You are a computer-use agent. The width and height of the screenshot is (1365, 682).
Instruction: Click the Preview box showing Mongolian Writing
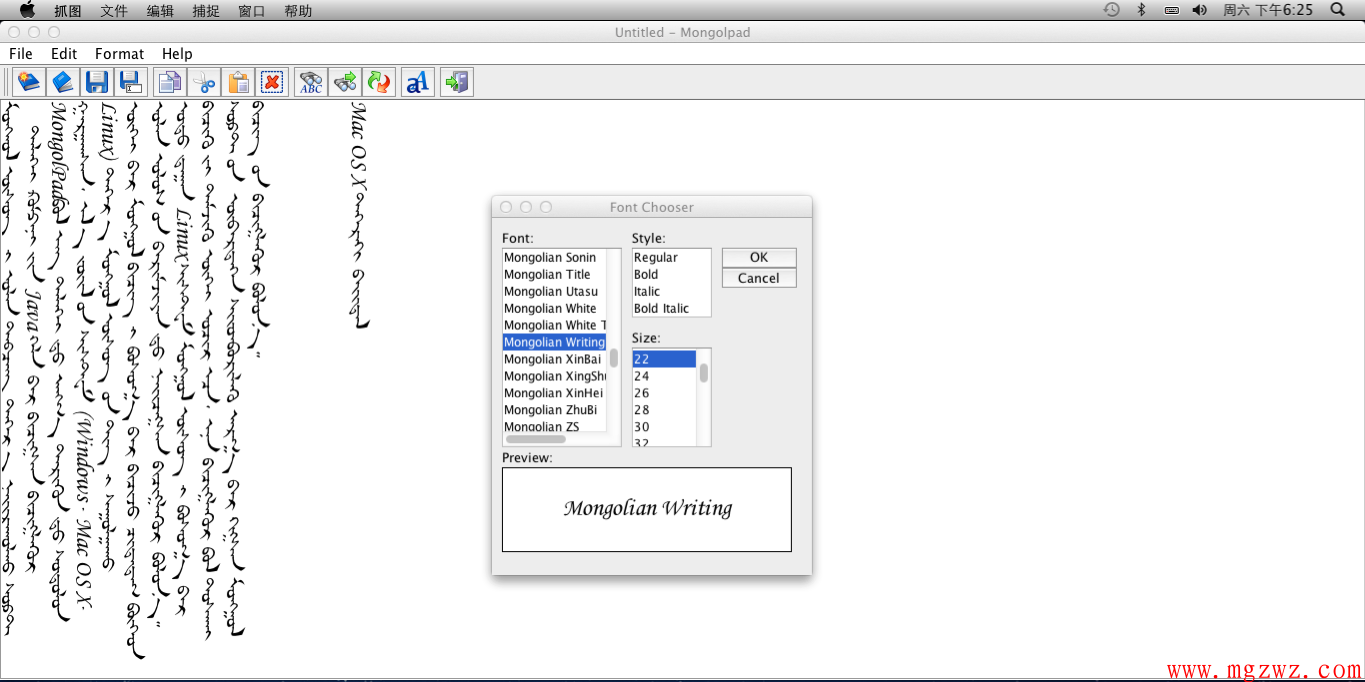pos(647,510)
